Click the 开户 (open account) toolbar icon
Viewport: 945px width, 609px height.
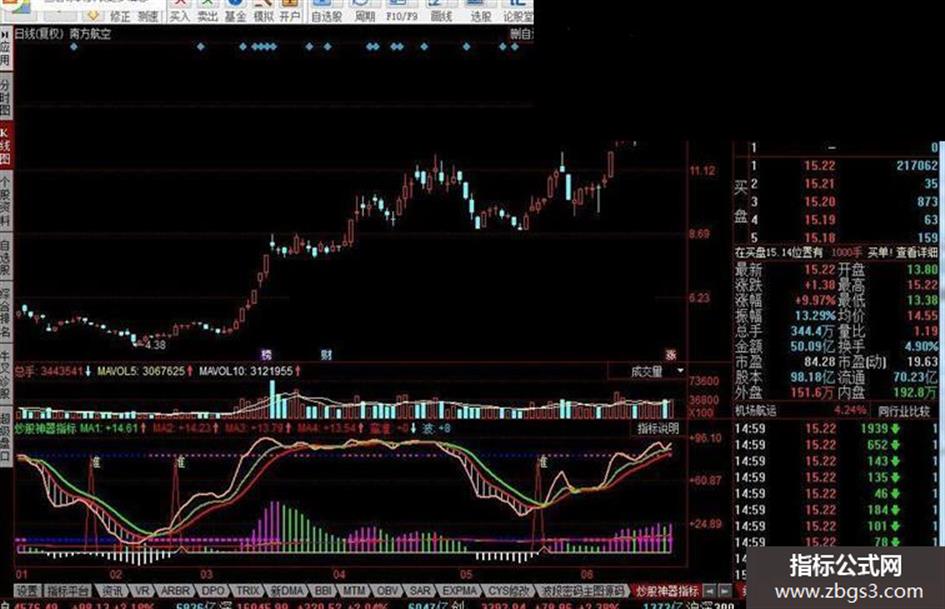pos(290,11)
